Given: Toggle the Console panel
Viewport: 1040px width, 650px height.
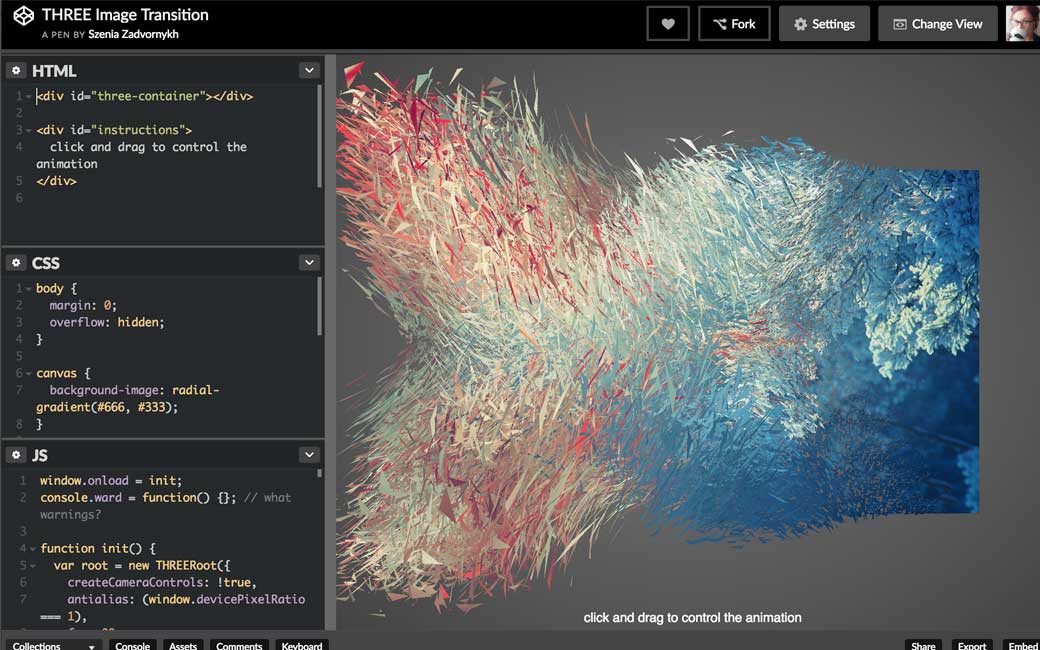Looking at the screenshot, I should point(132,645).
